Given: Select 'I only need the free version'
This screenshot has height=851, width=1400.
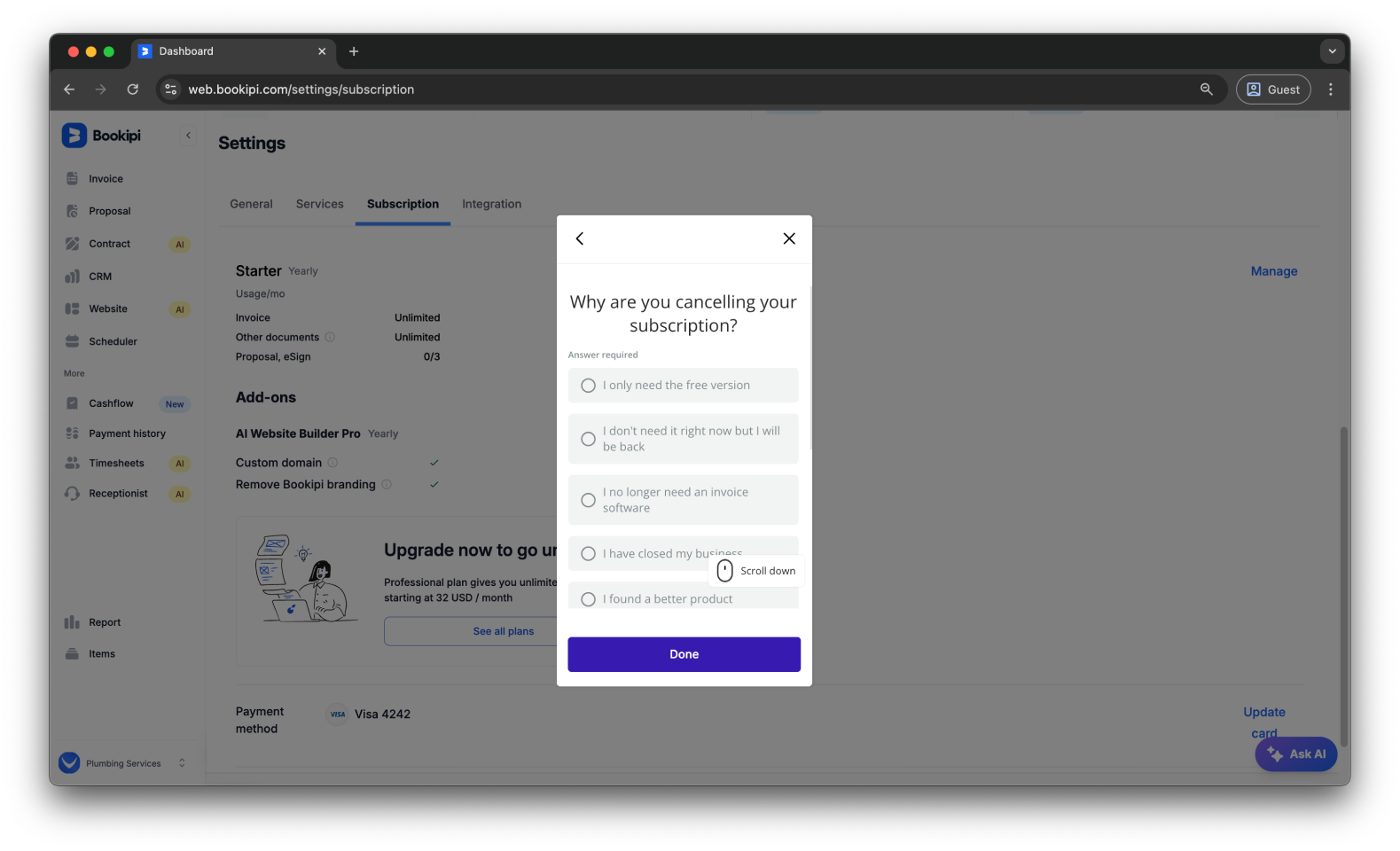Looking at the screenshot, I should 683,386.
